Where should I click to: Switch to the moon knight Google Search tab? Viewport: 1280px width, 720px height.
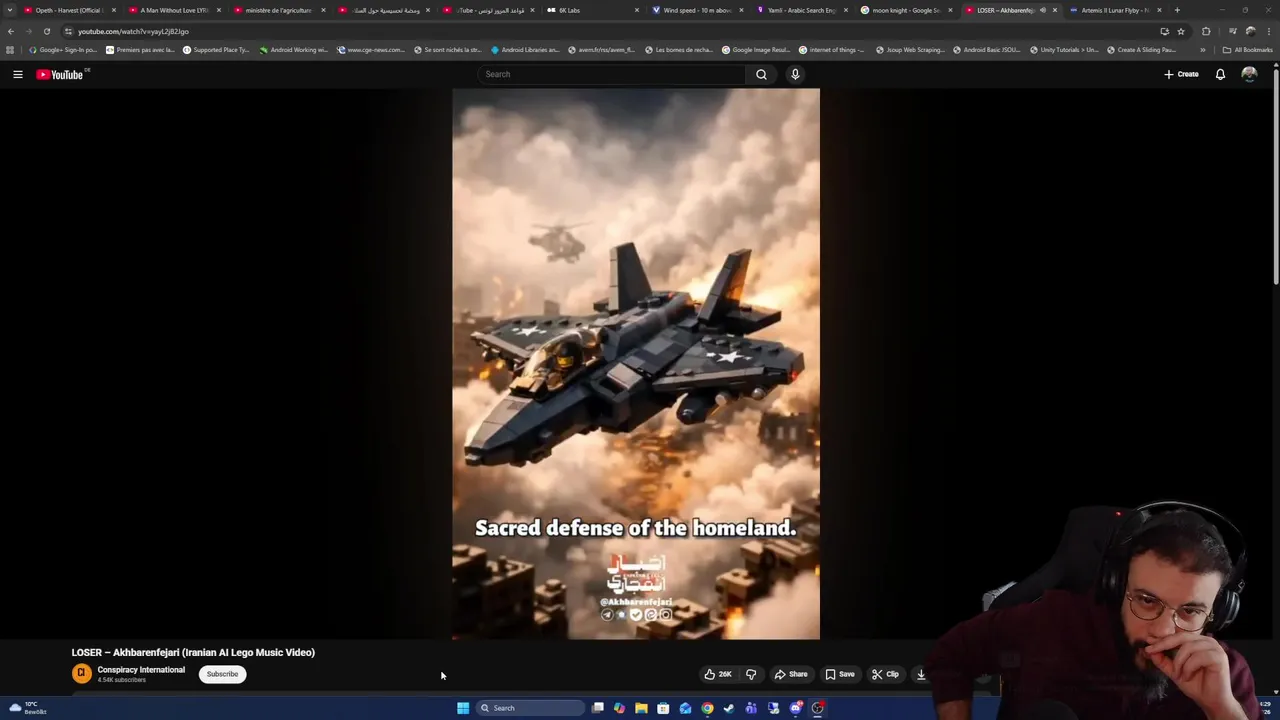pos(907,10)
